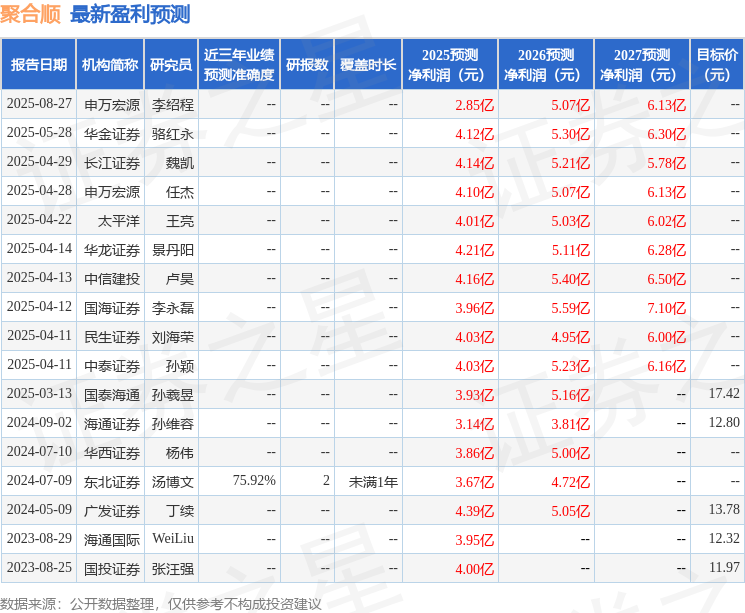Image resolution: width=745 pixels, height=613 pixels.
Task: Click the 国泰海通 institution cell
Action: click(x=112, y=395)
